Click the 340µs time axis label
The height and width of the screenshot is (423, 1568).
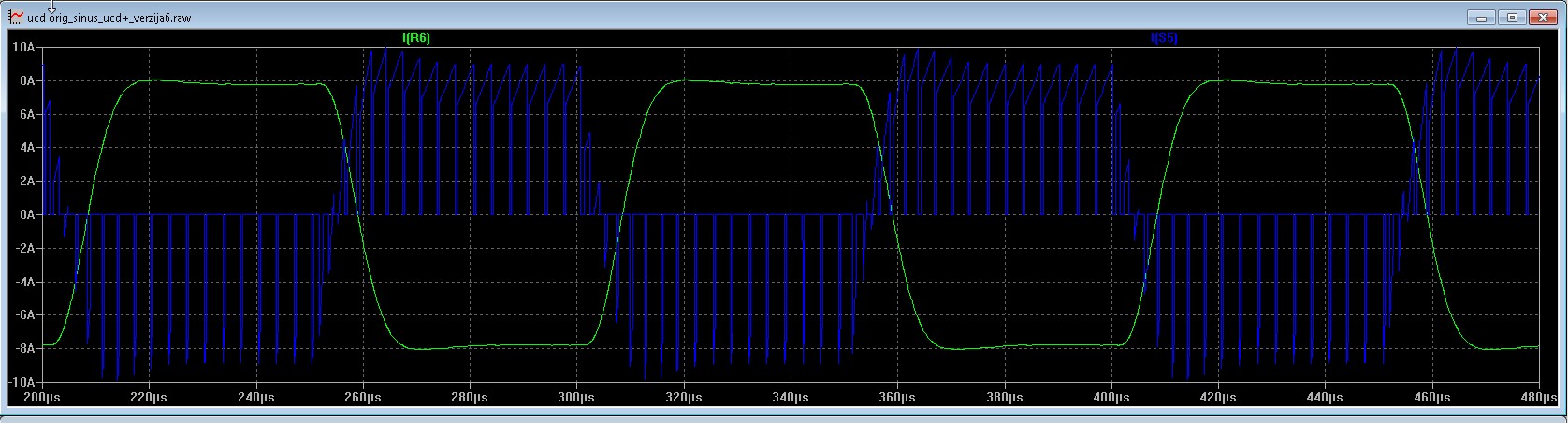click(x=791, y=398)
